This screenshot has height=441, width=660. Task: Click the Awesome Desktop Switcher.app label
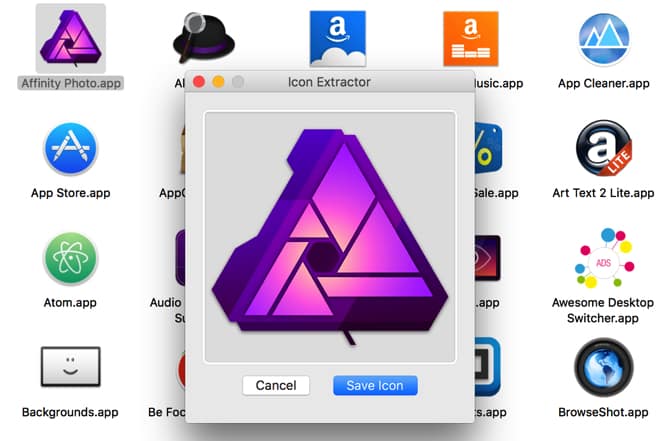pyautogui.click(x=603, y=310)
